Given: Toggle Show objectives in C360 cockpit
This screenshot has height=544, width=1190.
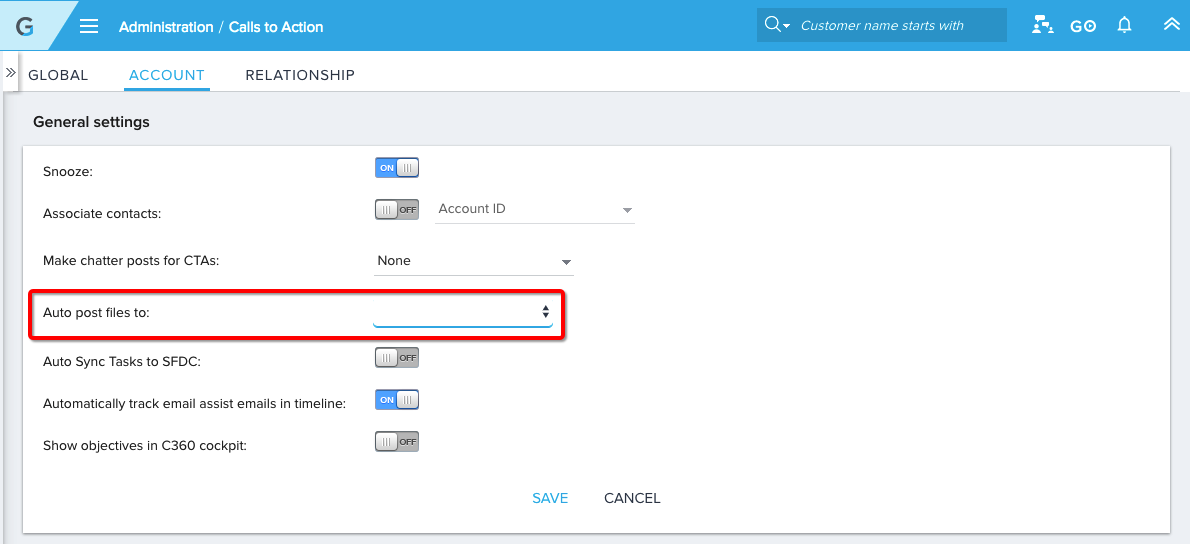Looking at the screenshot, I should 397,442.
